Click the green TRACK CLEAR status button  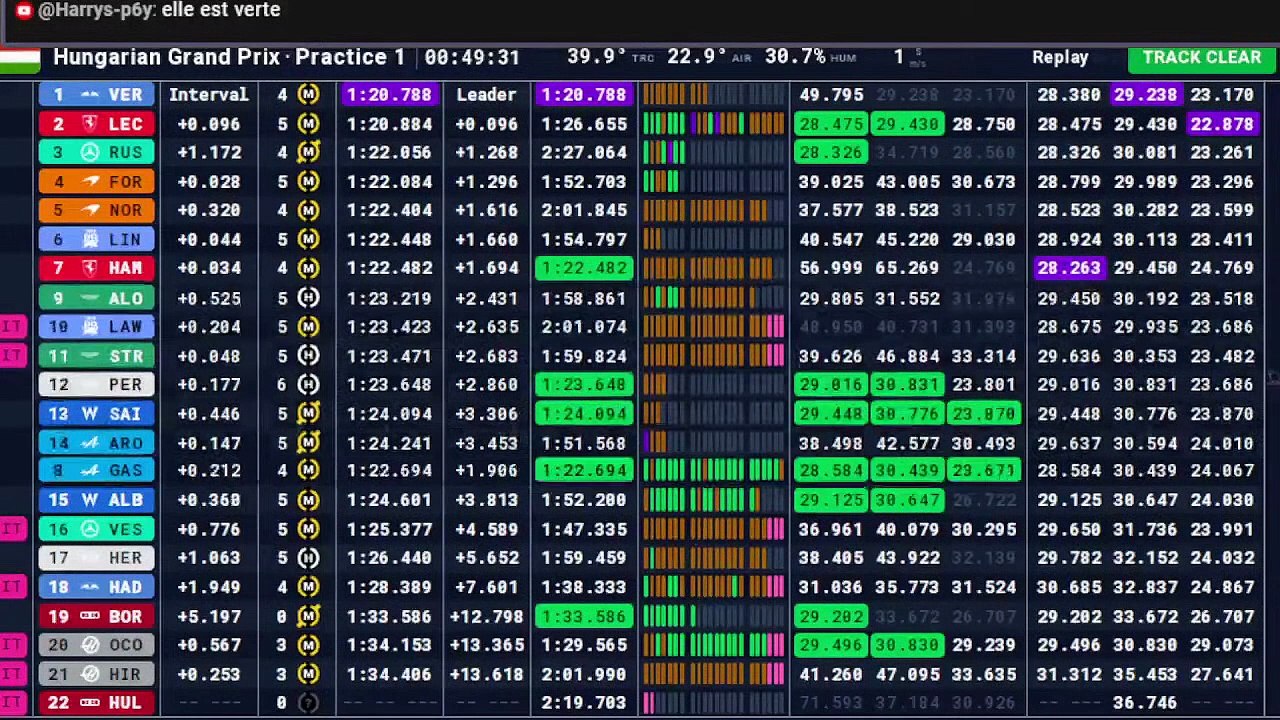[1201, 58]
